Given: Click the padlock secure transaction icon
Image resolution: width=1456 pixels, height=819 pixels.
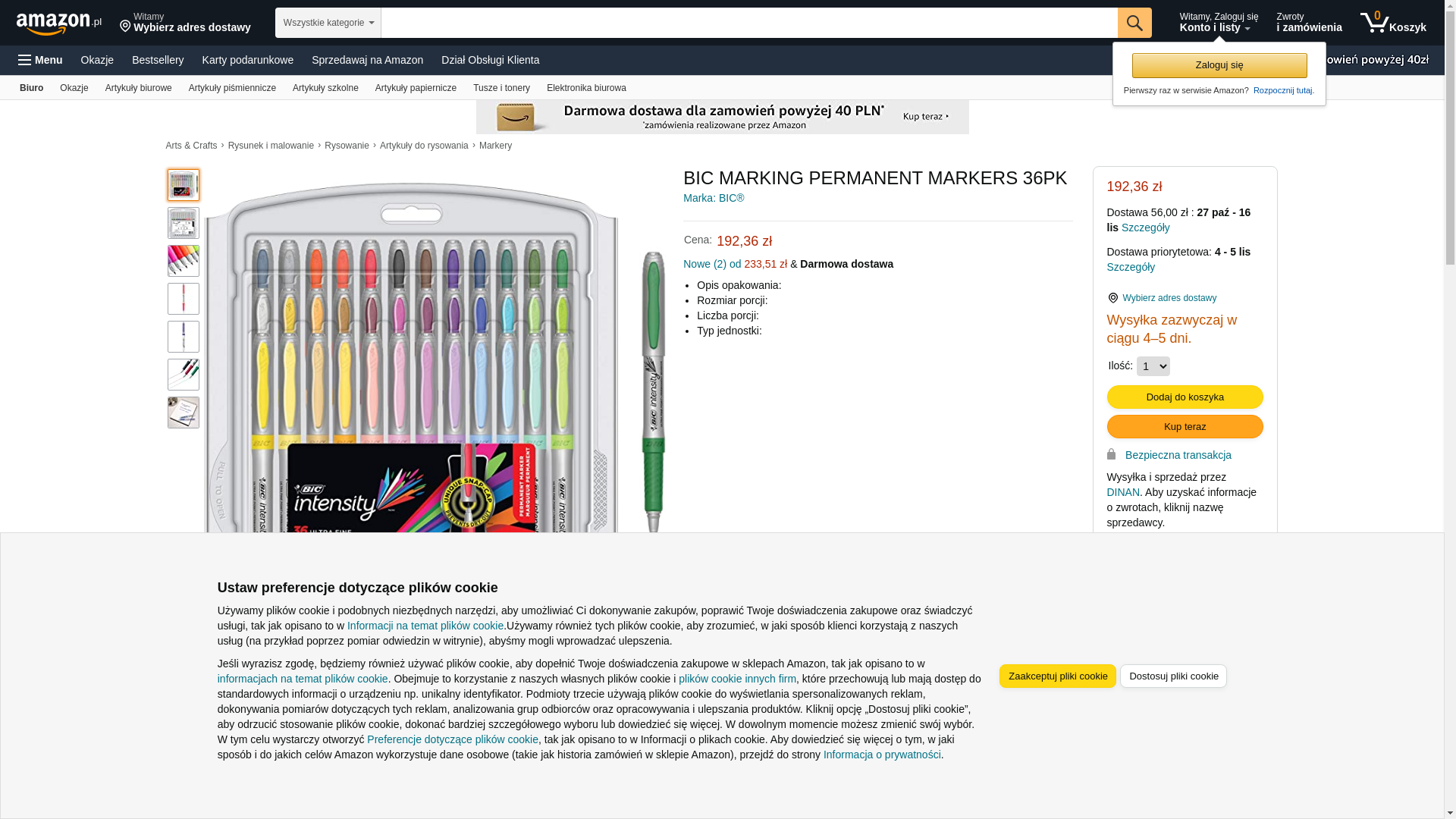Looking at the screenshot, I should tap(1112, 454).
